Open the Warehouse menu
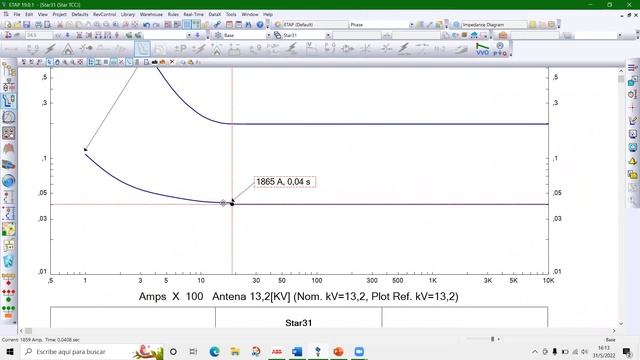This screenshot has height=360, width=640. click(x=151, y=14)
